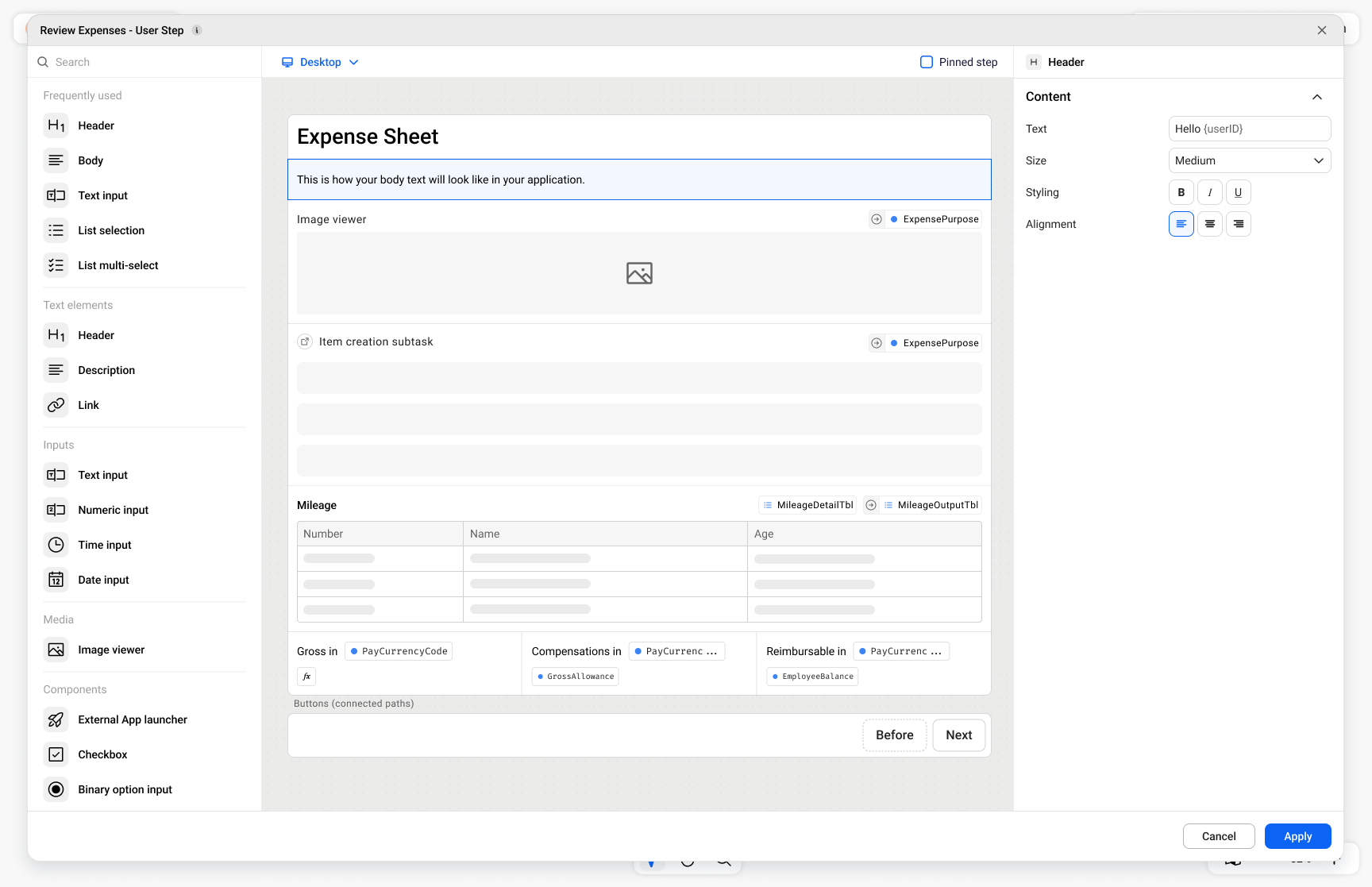The height and width of the screenshot is (887, 1372).
Task: Click the List multi-select icon
Action: pyautogui.click(x=56, y=265)
